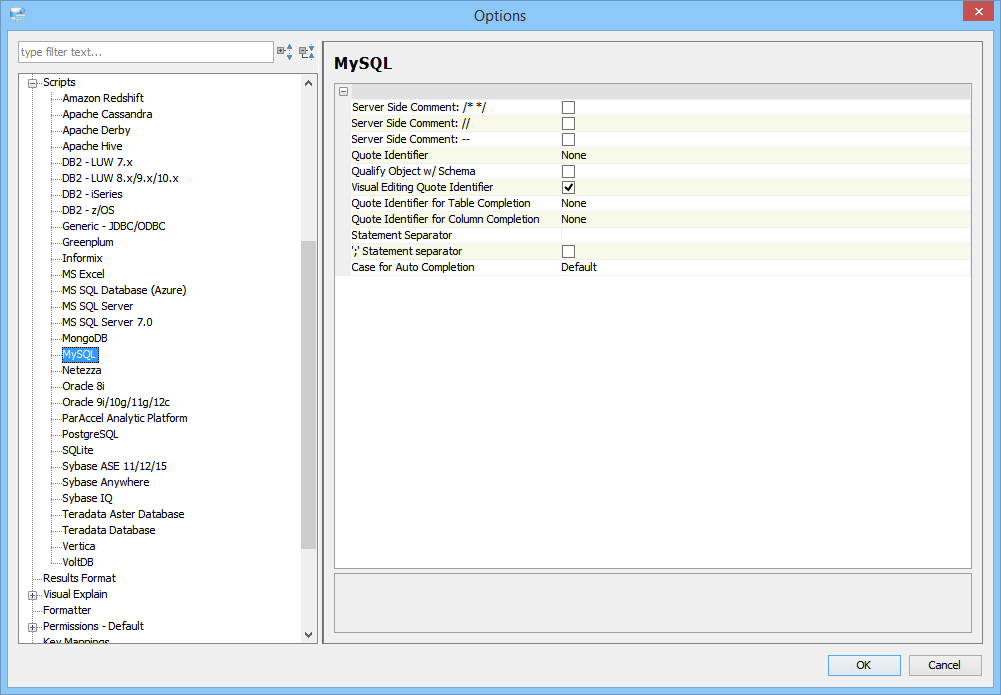Collapse the Scripts tree node
Image resolution: width=1001 pixels, height=695 pixels.
(x=33, y=83)
